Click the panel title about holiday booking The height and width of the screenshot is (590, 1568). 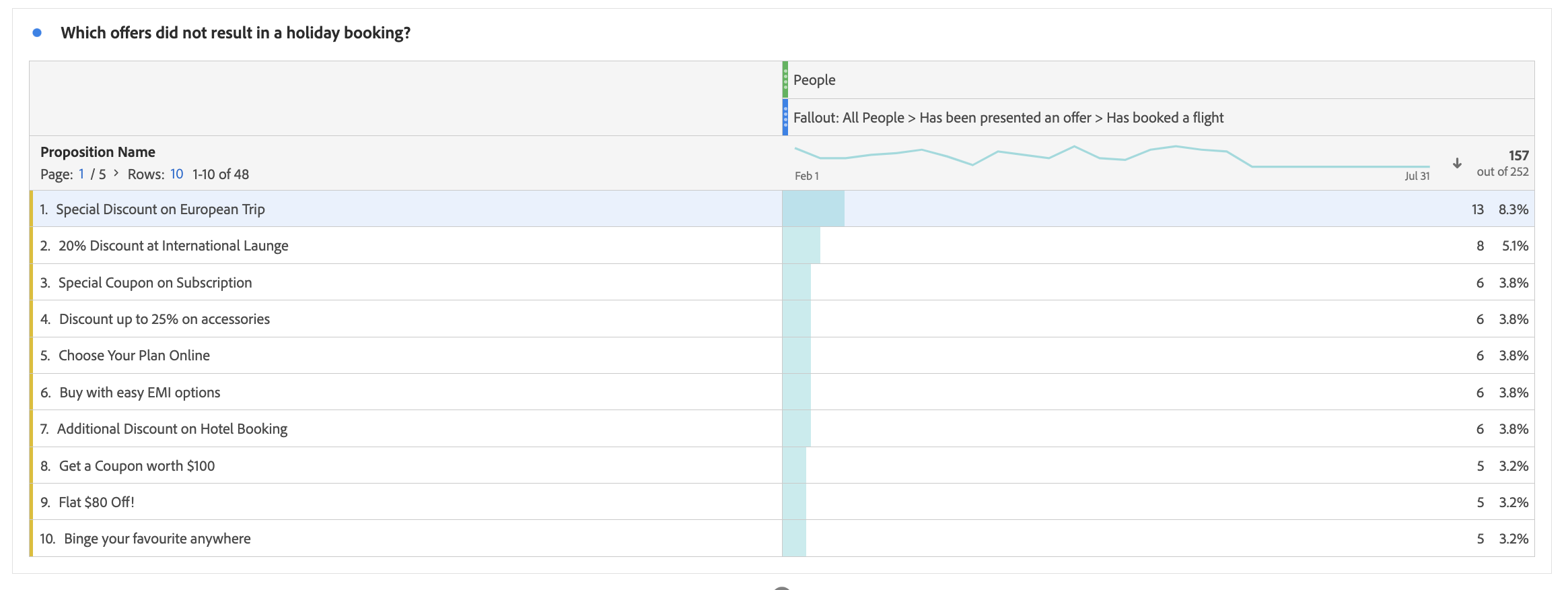tap(236, 32)
